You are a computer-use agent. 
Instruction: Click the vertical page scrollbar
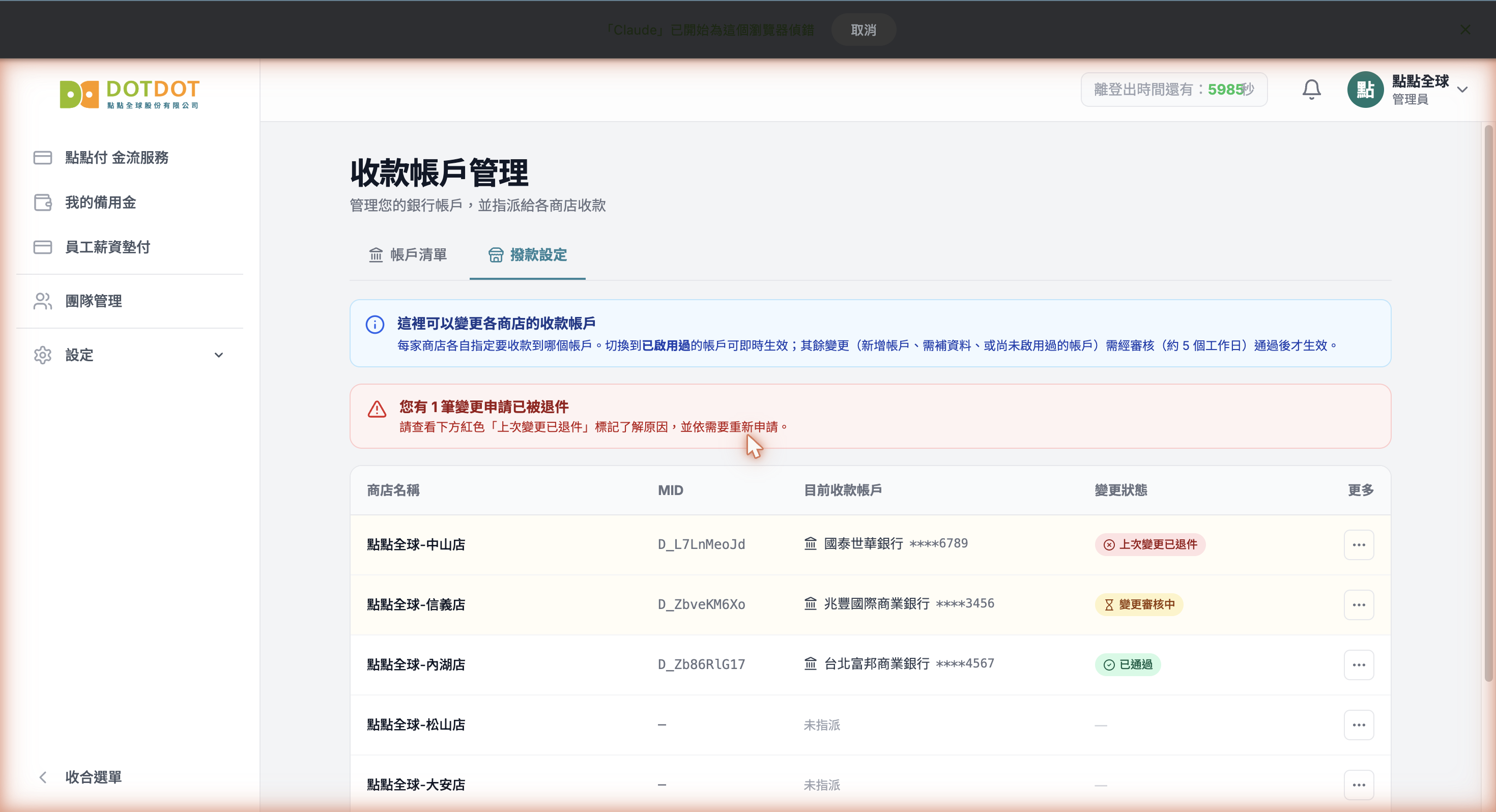(1488, 403)
